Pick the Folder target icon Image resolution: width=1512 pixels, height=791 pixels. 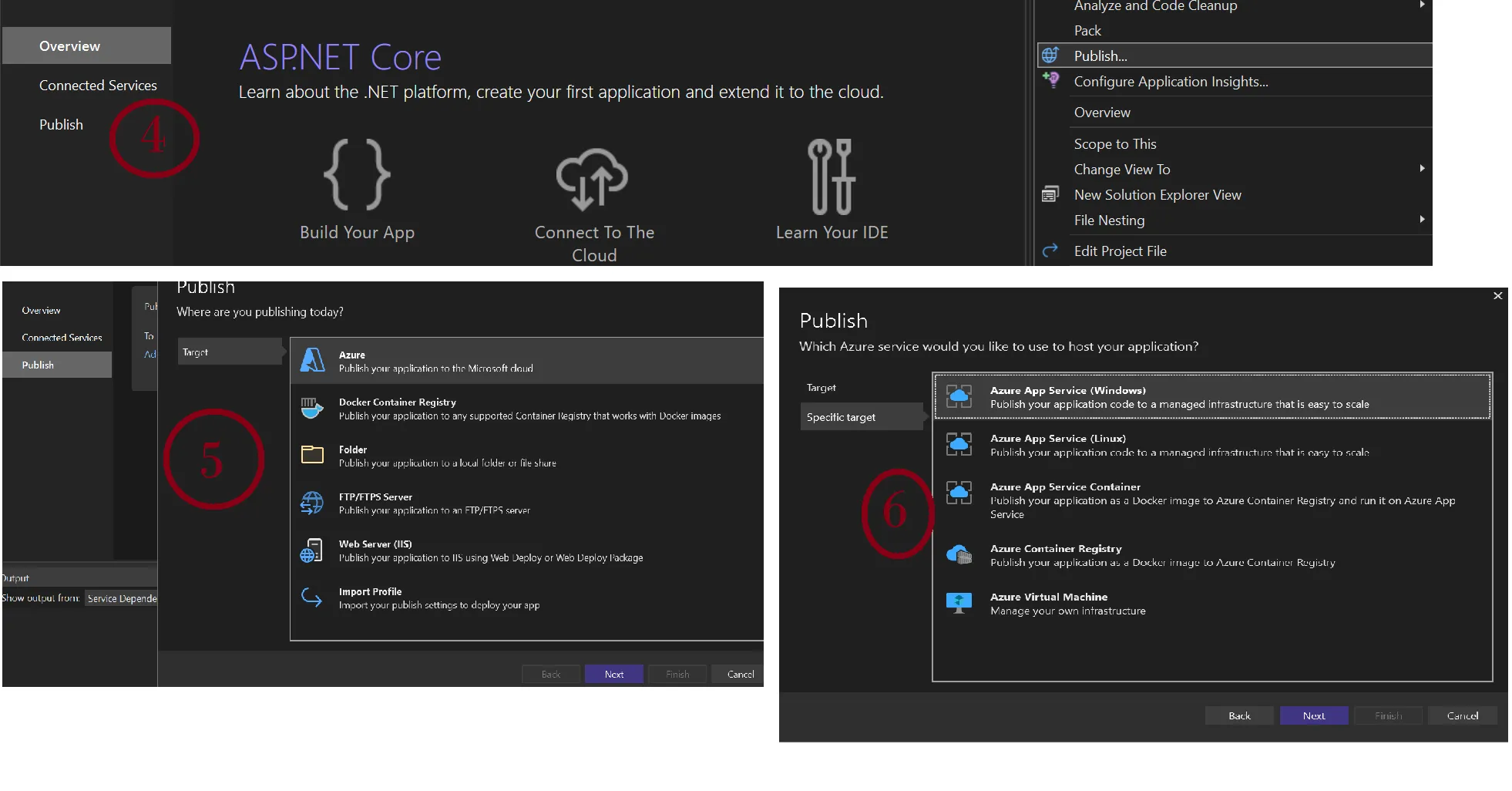coord(312,455)
